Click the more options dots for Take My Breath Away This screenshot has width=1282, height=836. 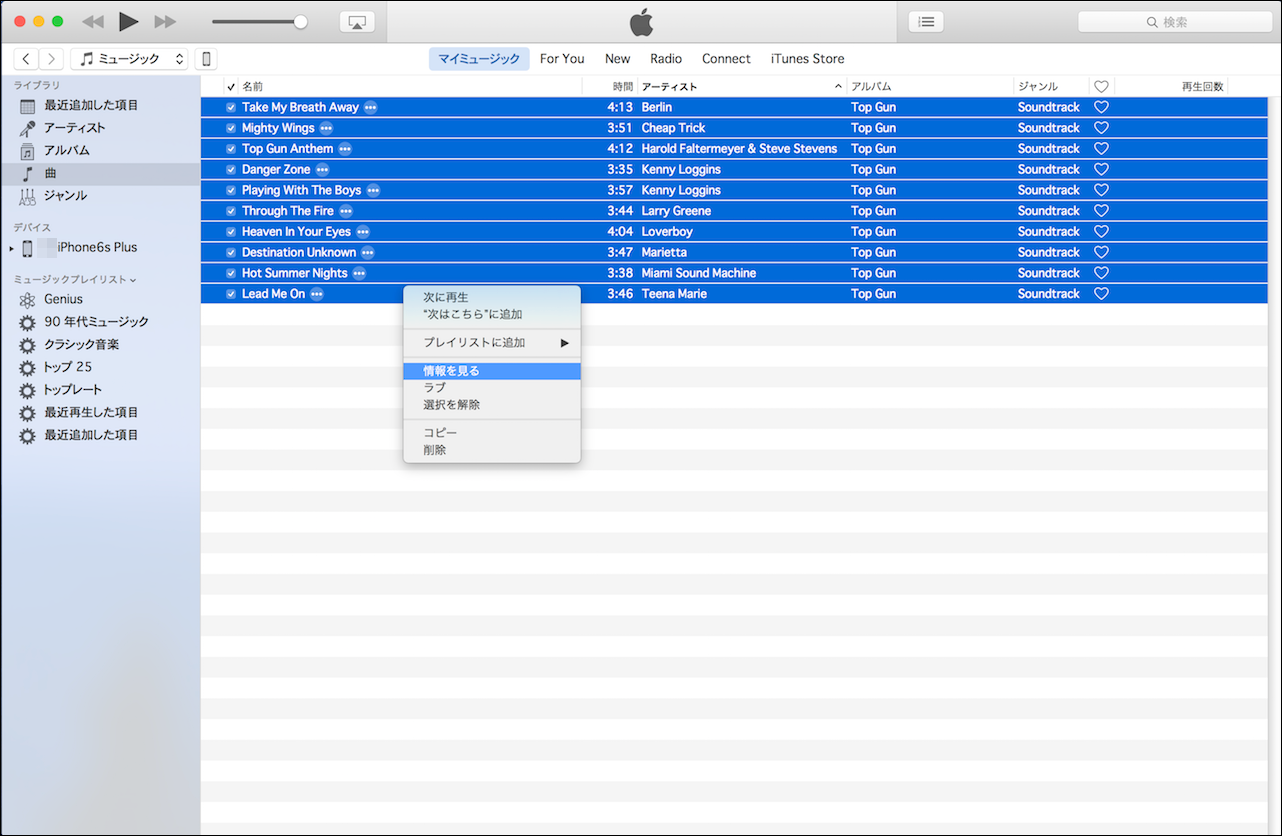[x=371, y=107]
